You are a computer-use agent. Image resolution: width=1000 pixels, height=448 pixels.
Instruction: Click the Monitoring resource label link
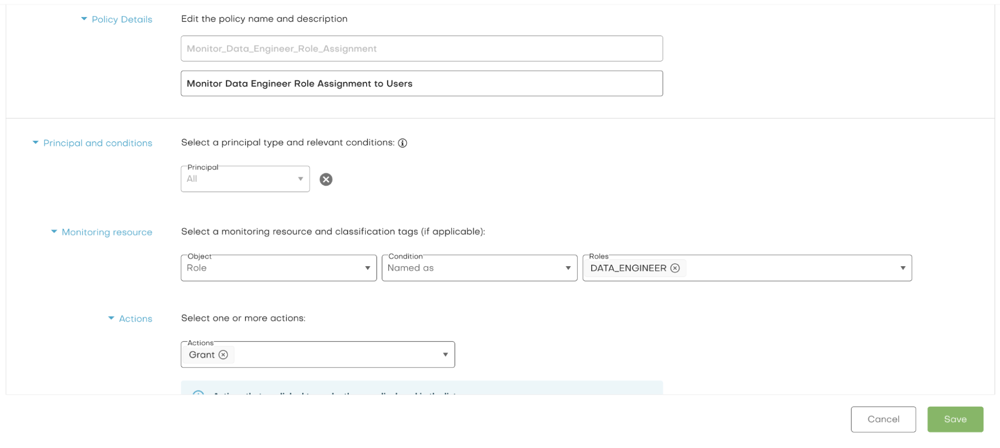click(x=107, y=232)
